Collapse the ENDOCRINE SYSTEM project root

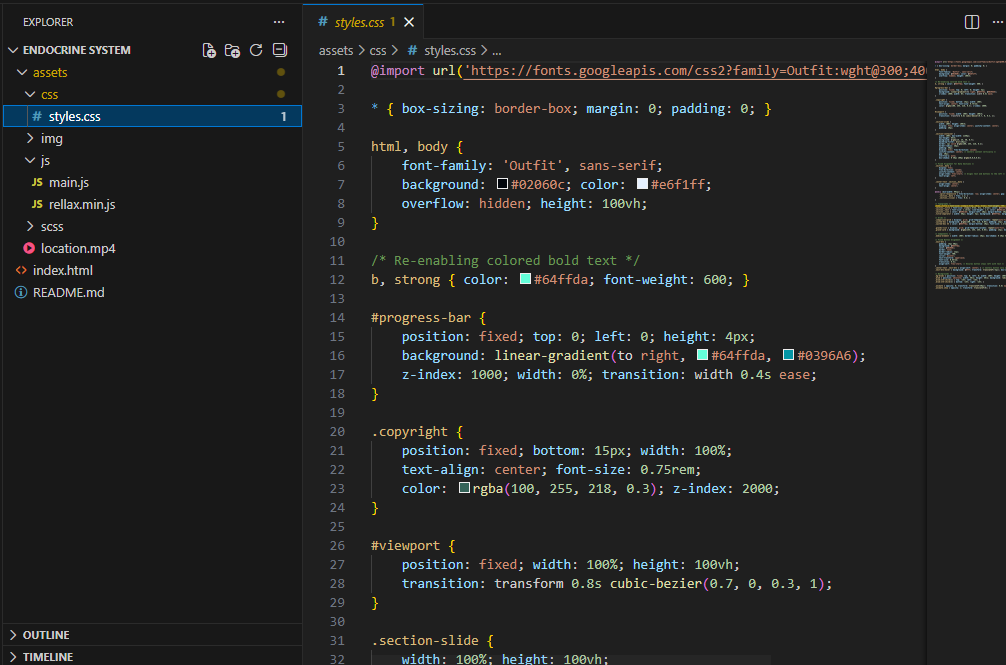pyautogui.click(x=77, y=50)
